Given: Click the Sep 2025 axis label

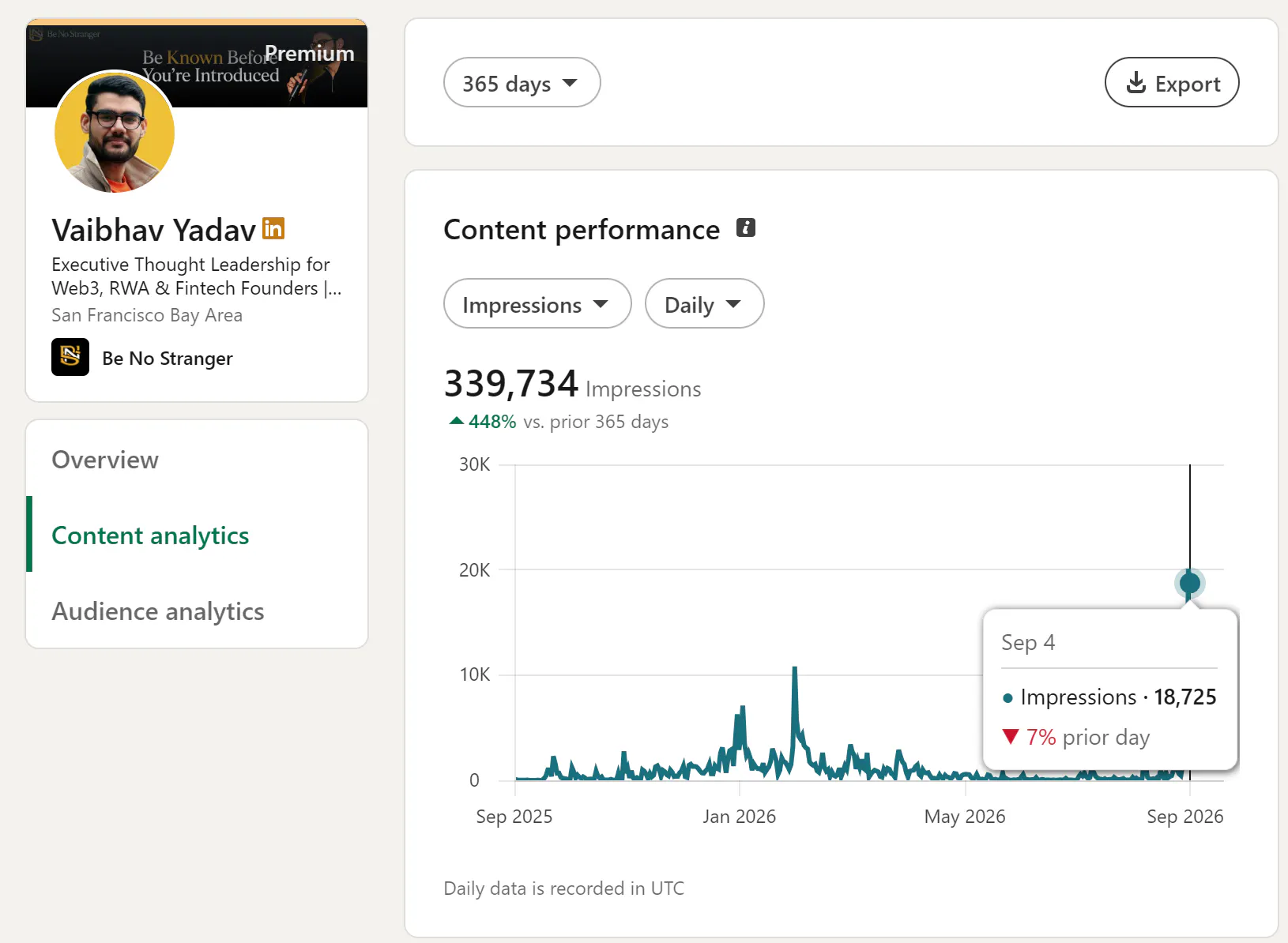Looking at the screenshot, I should pos(514,816).
